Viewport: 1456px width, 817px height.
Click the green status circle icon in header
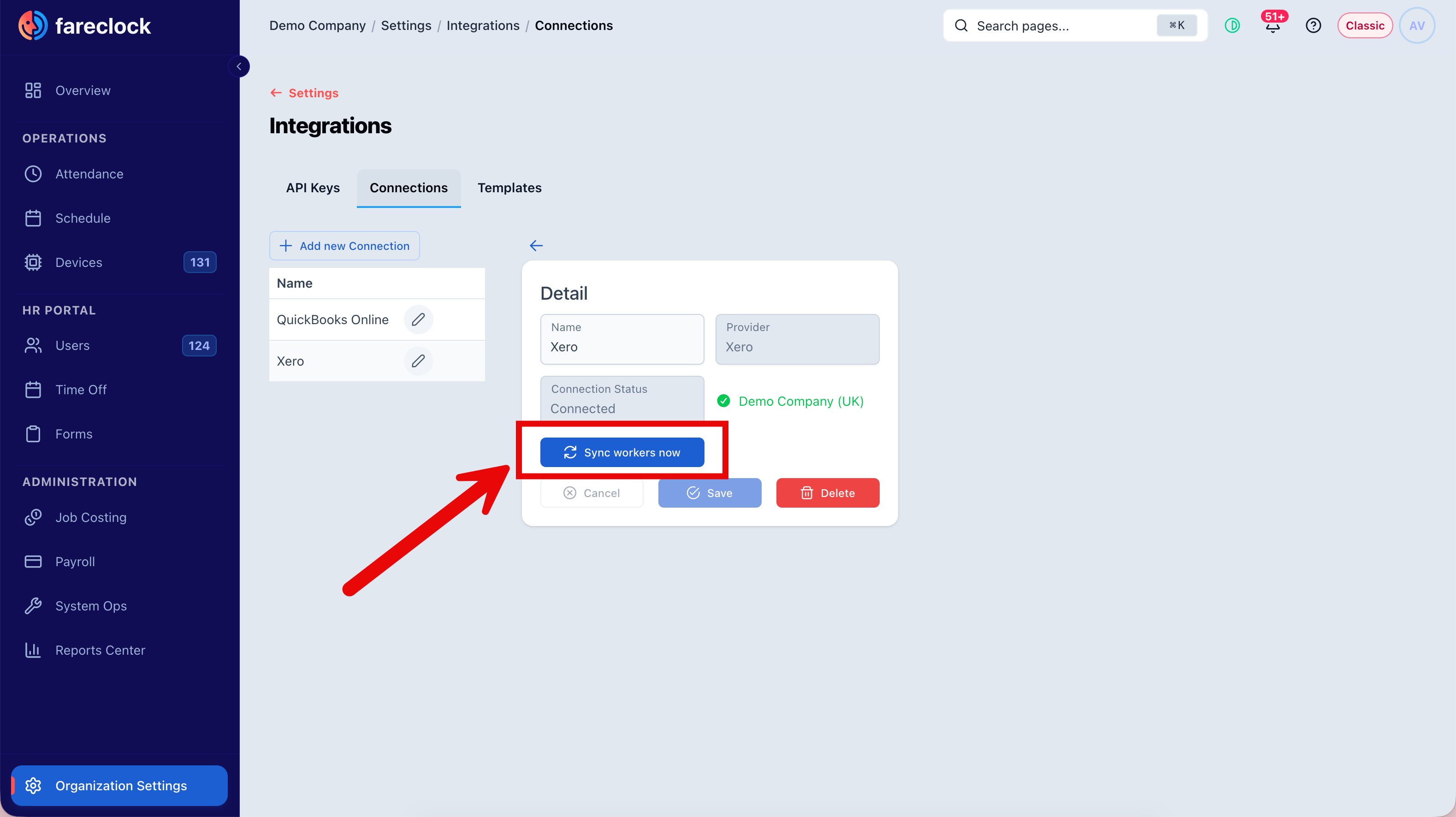coord(1232,25)
